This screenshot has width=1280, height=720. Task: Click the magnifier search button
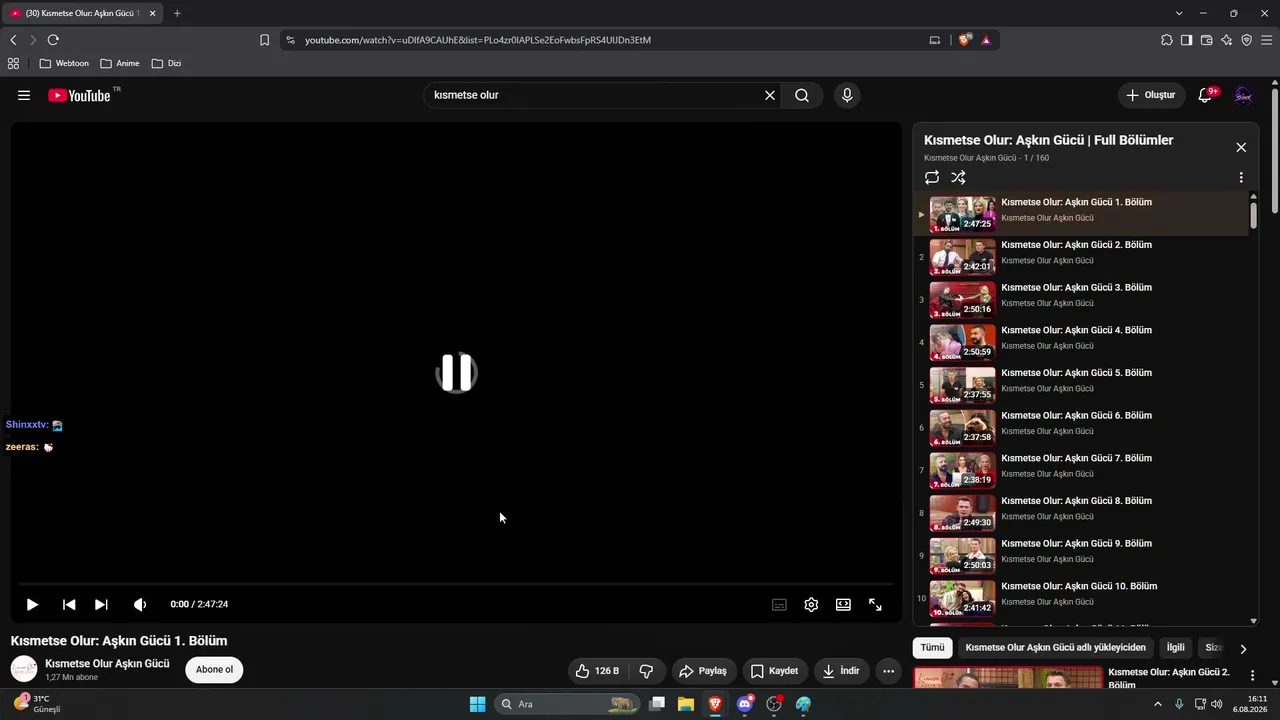point(802,95)
